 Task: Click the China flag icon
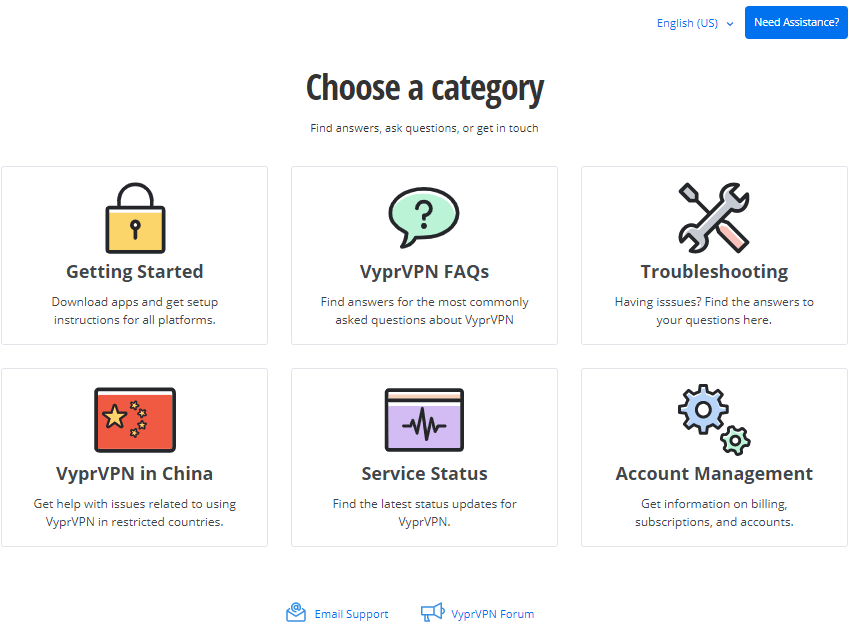[x=135, y=420]
